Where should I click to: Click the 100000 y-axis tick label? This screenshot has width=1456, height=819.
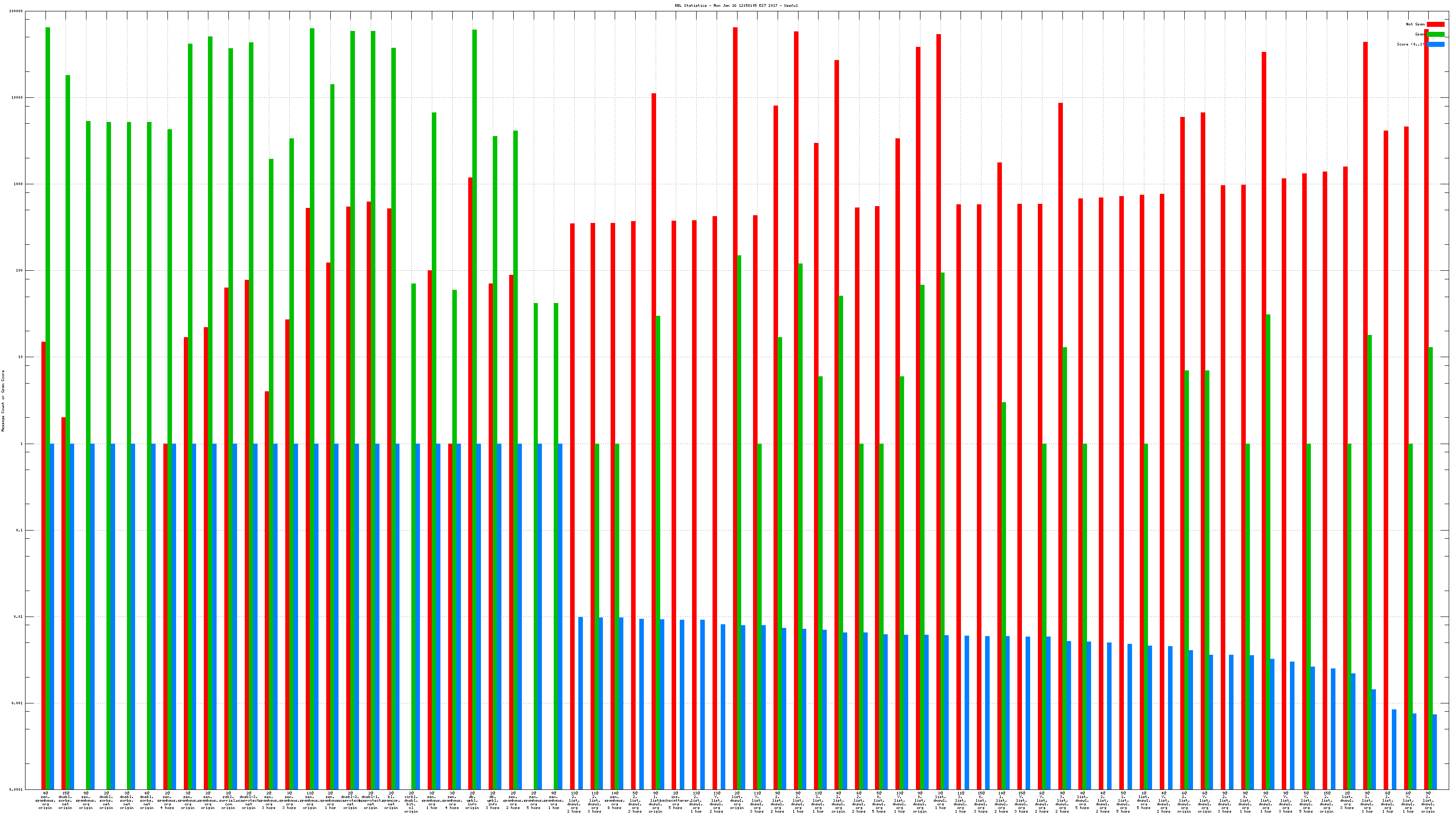coord(16,11)
